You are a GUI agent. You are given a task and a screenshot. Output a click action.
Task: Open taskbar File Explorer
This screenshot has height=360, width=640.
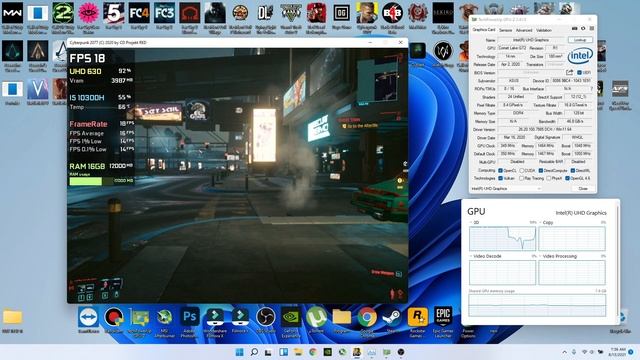click(298, 352)
